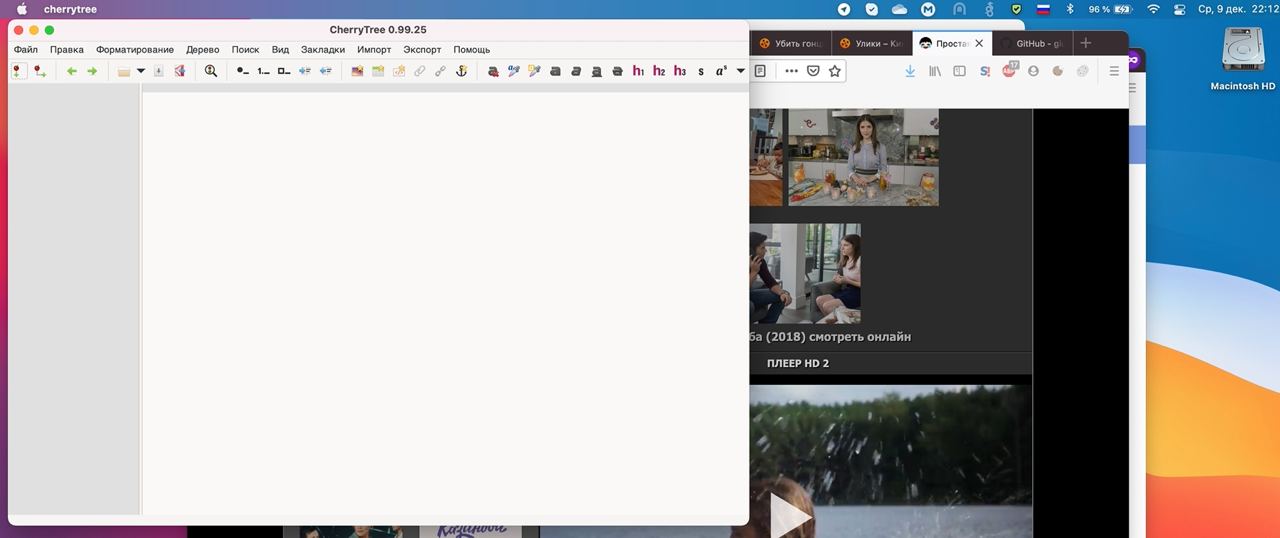Open the Firefox account icon
1280x538 pixels.
[1033, 71]
